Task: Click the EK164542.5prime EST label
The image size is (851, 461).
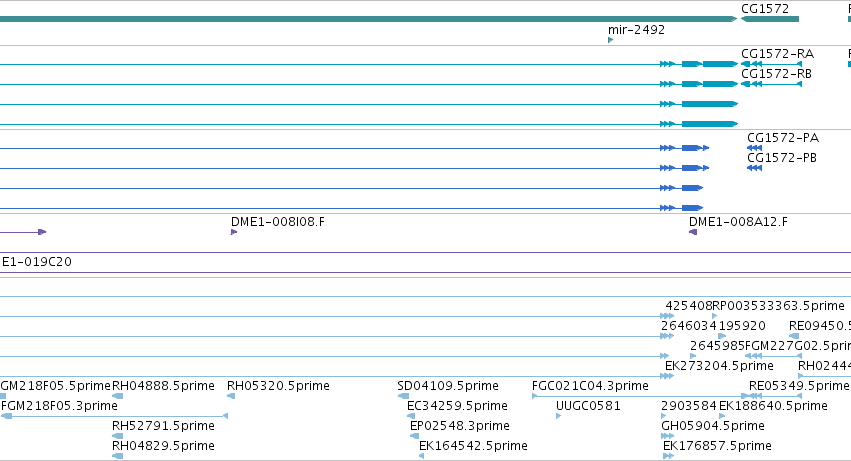Action: click(473, 446)
